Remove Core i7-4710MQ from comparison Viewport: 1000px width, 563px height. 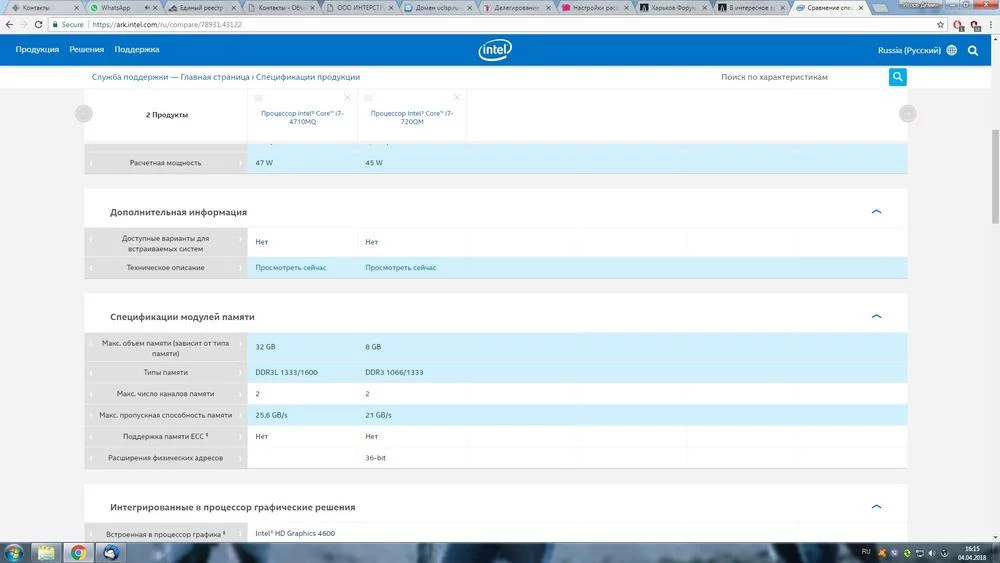[x=348, y=97]
